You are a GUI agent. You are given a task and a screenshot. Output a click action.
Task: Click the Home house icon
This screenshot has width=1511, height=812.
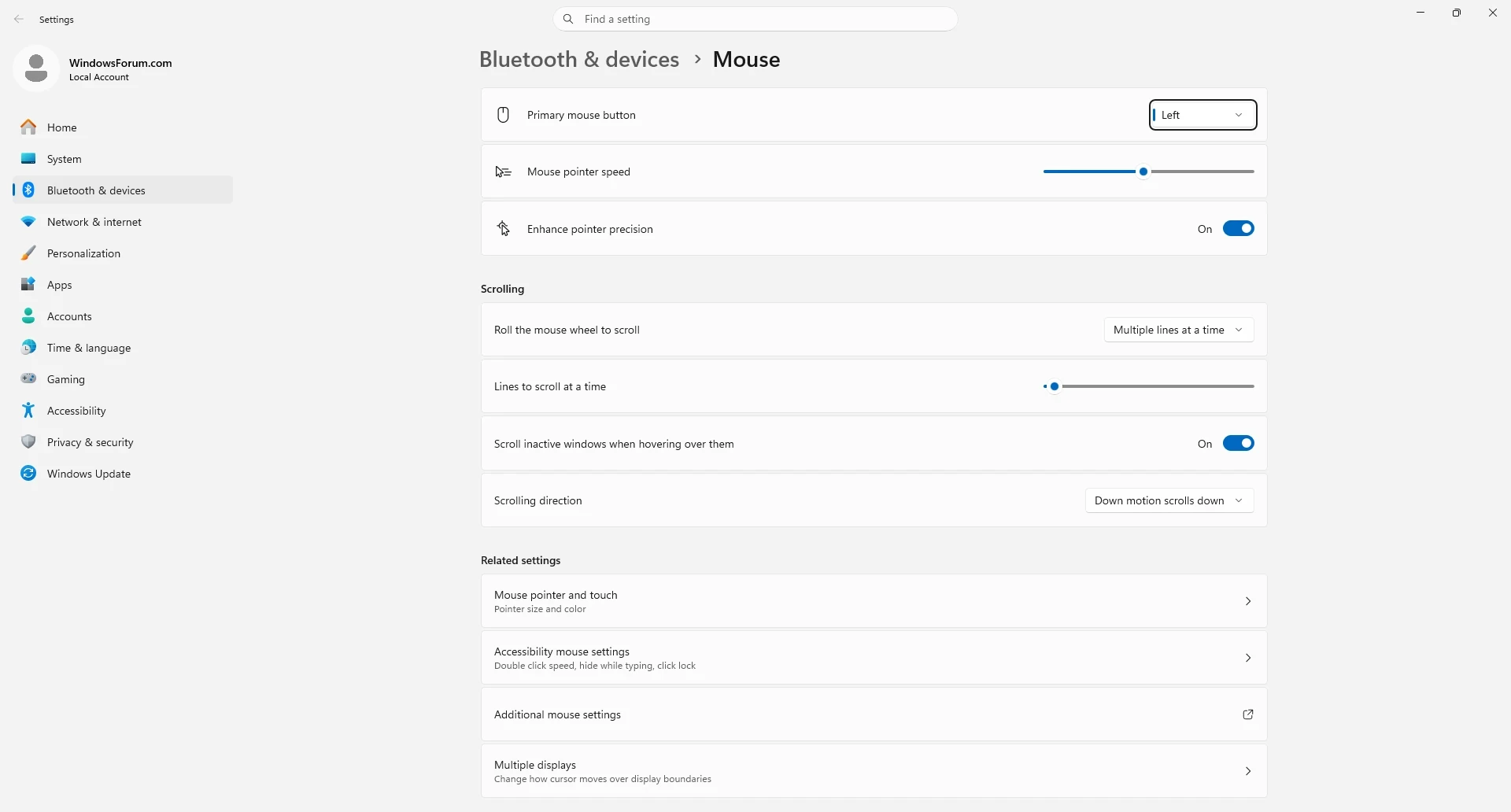(28, 127)
